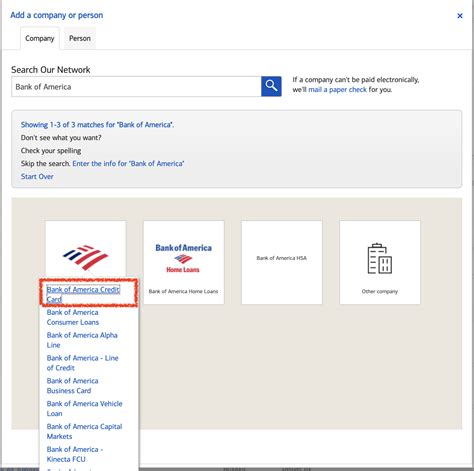Open the mail a paper check link

(337, 90)
